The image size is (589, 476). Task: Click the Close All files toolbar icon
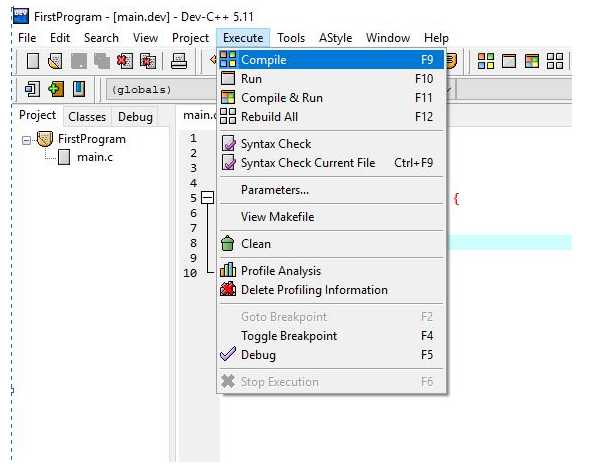pos(148,61)
